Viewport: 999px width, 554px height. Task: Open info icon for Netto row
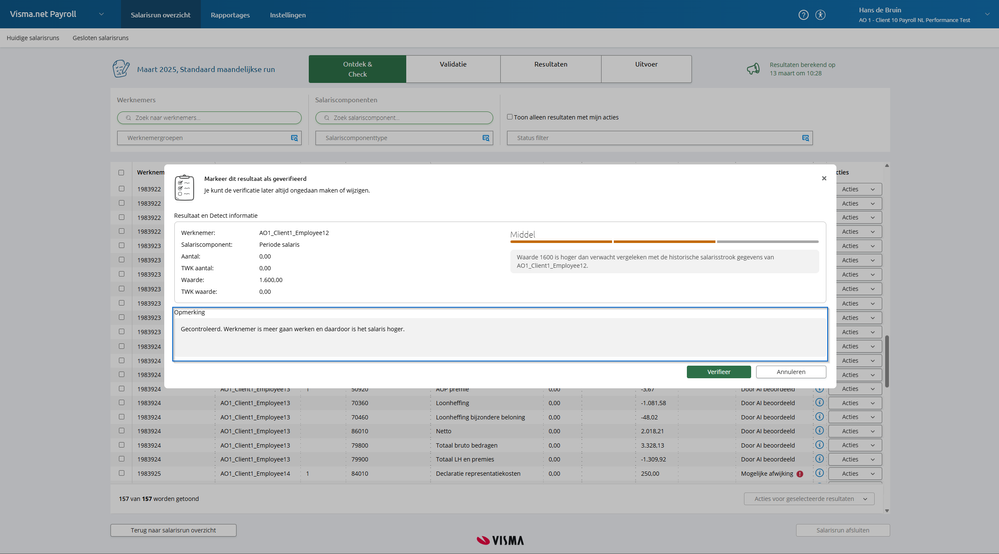point(819,430)
